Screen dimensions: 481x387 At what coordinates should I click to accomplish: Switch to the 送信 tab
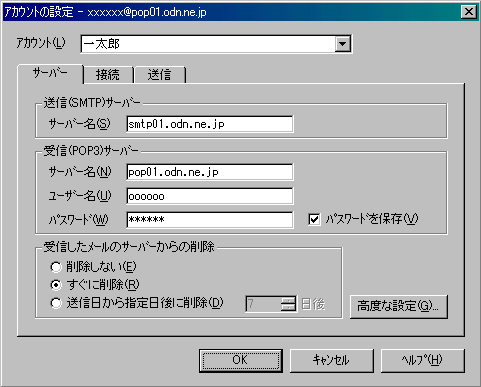tap(159, 74)
